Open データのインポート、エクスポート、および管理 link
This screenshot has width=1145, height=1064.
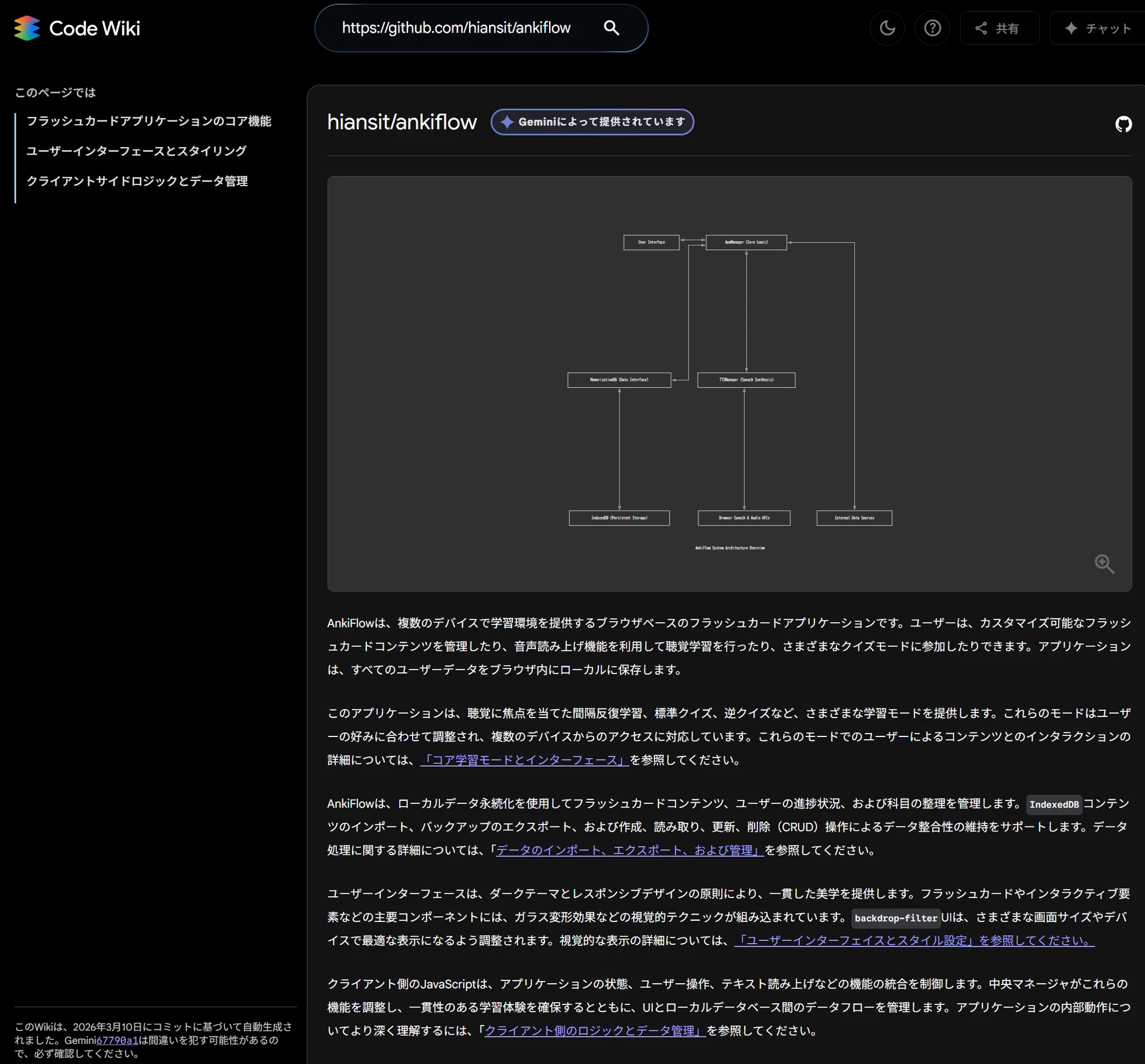click(630, 850)
